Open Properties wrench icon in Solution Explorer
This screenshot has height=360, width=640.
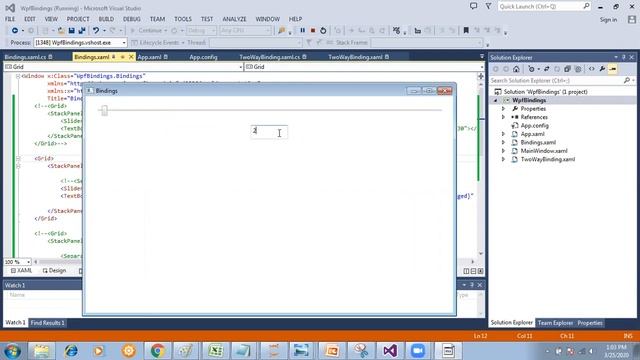(602, 69)
